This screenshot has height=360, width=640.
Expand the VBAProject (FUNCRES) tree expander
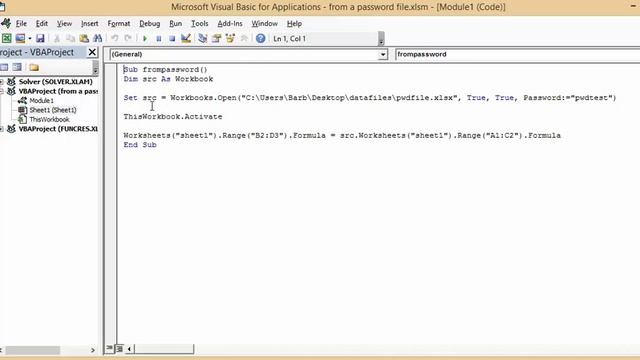pos(1,129)
